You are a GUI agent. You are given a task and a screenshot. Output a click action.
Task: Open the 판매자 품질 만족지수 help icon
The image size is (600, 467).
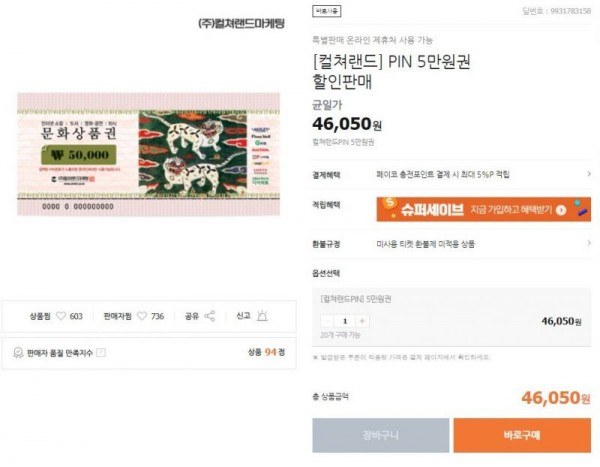coord(101,353)
